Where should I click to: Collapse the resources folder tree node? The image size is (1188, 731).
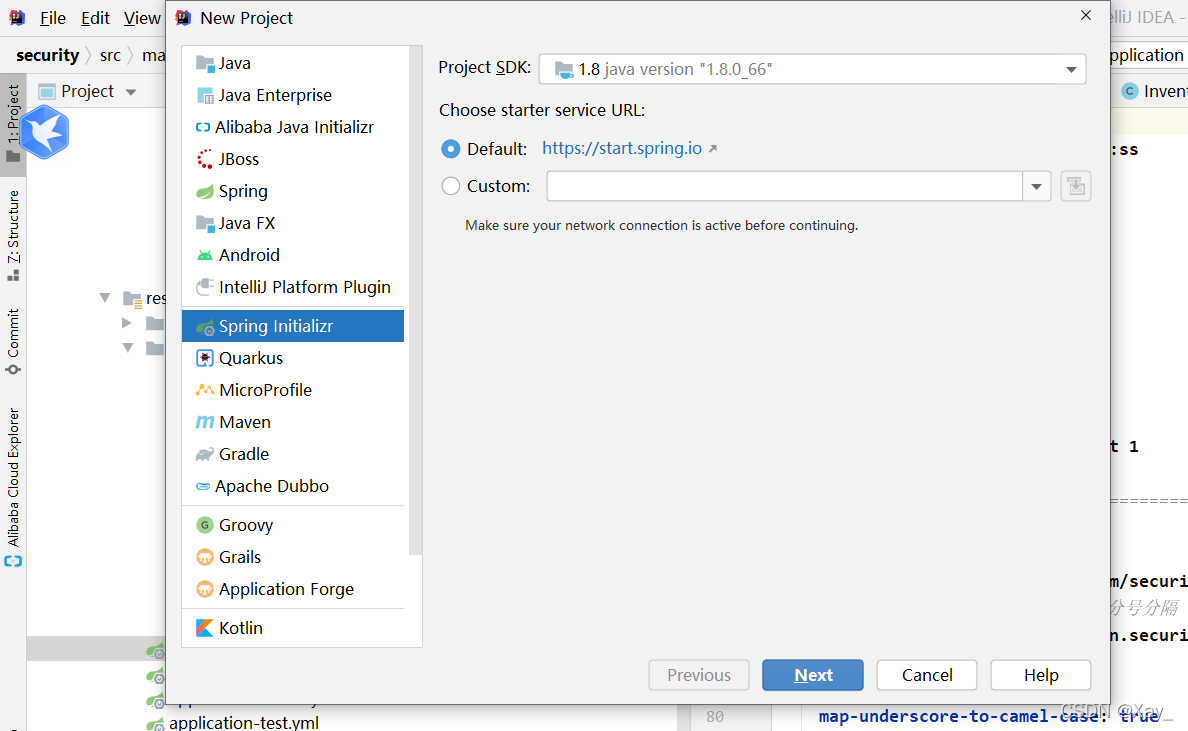[x=105, y=298]
